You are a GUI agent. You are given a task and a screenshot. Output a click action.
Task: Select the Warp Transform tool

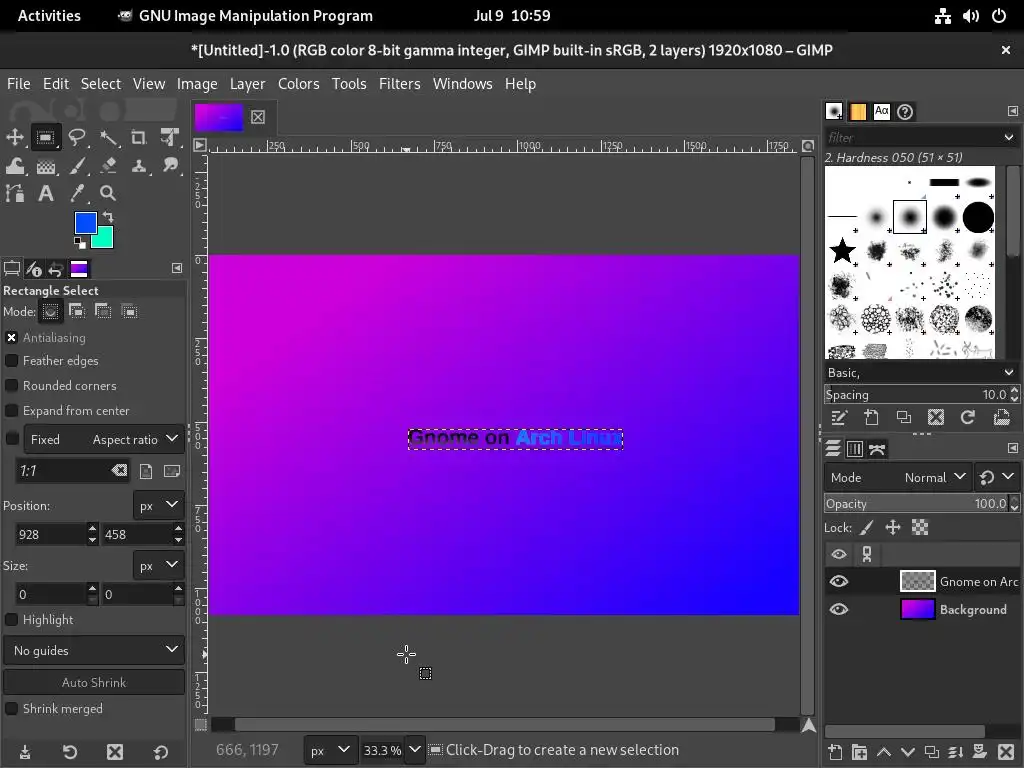coord(14,166)
